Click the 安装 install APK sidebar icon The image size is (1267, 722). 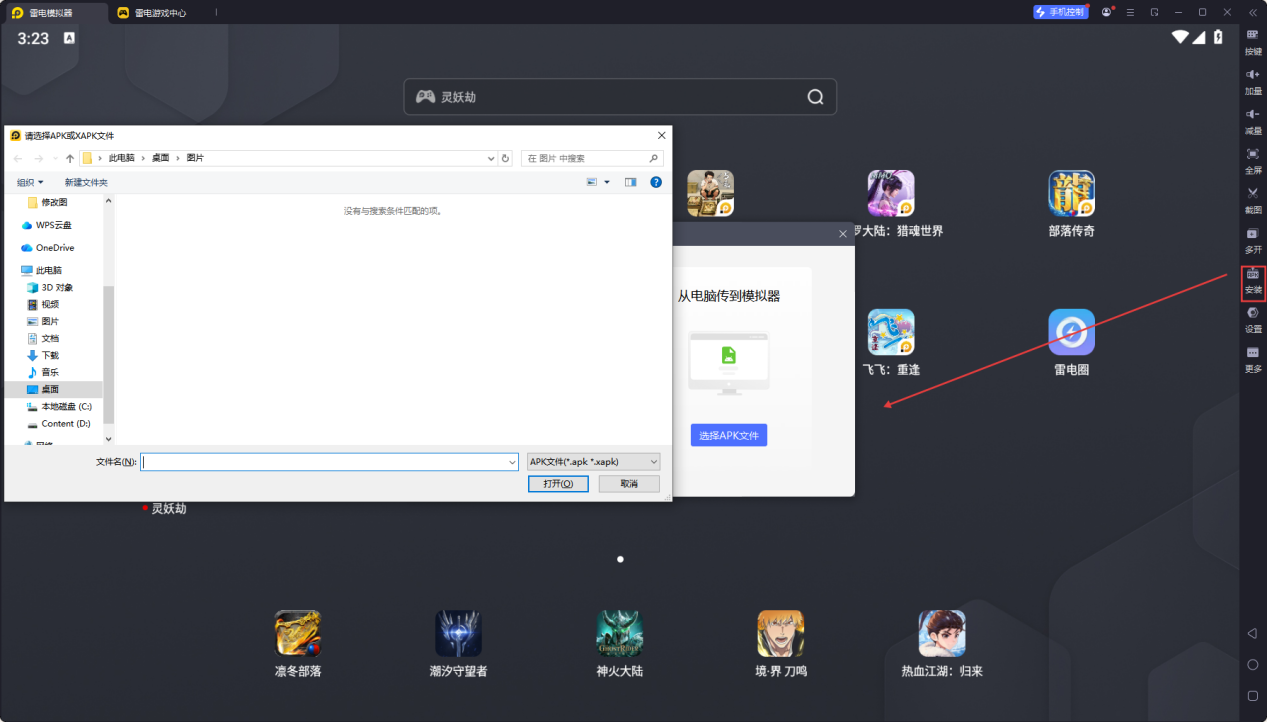click(1253, 282)
